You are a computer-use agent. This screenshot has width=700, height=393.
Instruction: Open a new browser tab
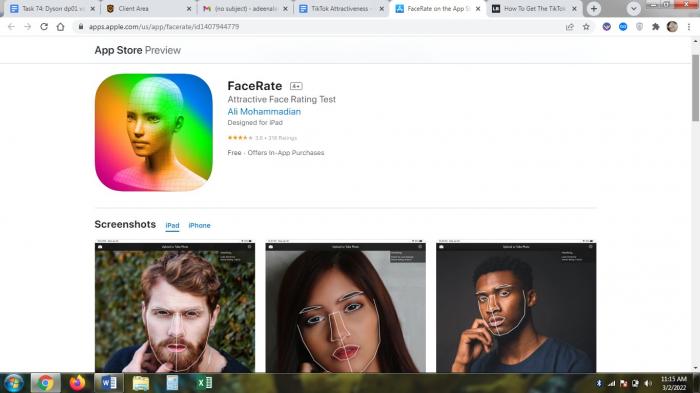[x=594, y=8]
